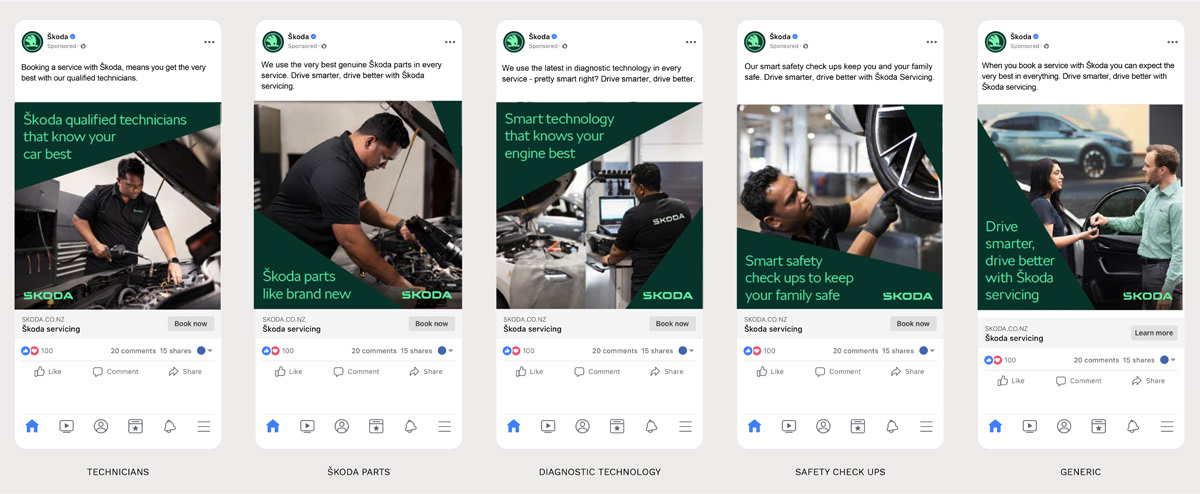Open the Home tab in the Technicians mockup

point(32,426)
